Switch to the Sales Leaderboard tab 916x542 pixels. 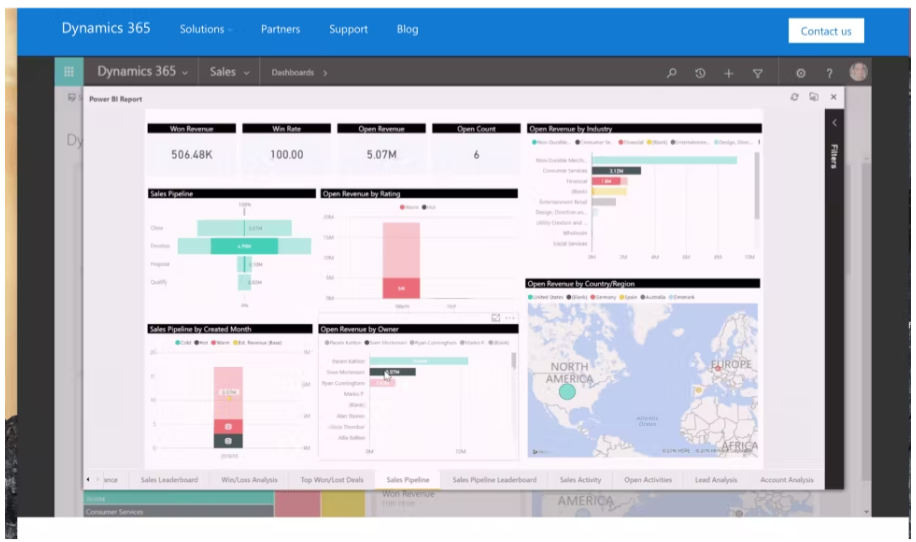(x=169, y=480)
